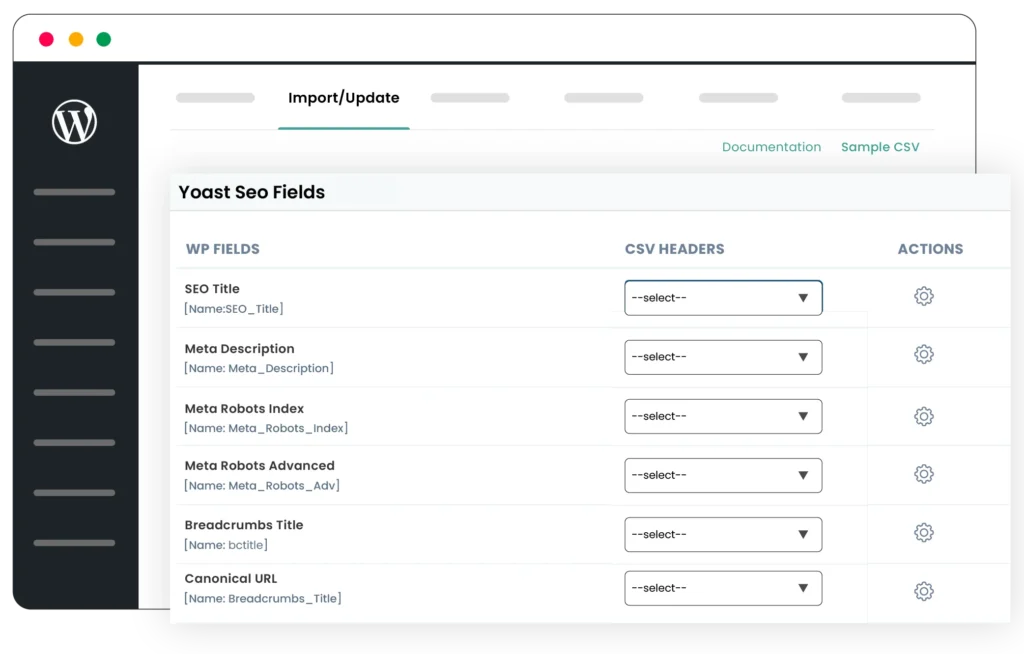
Task: Open settings gear for SEO Title row
Action: [x=923, y=296]
